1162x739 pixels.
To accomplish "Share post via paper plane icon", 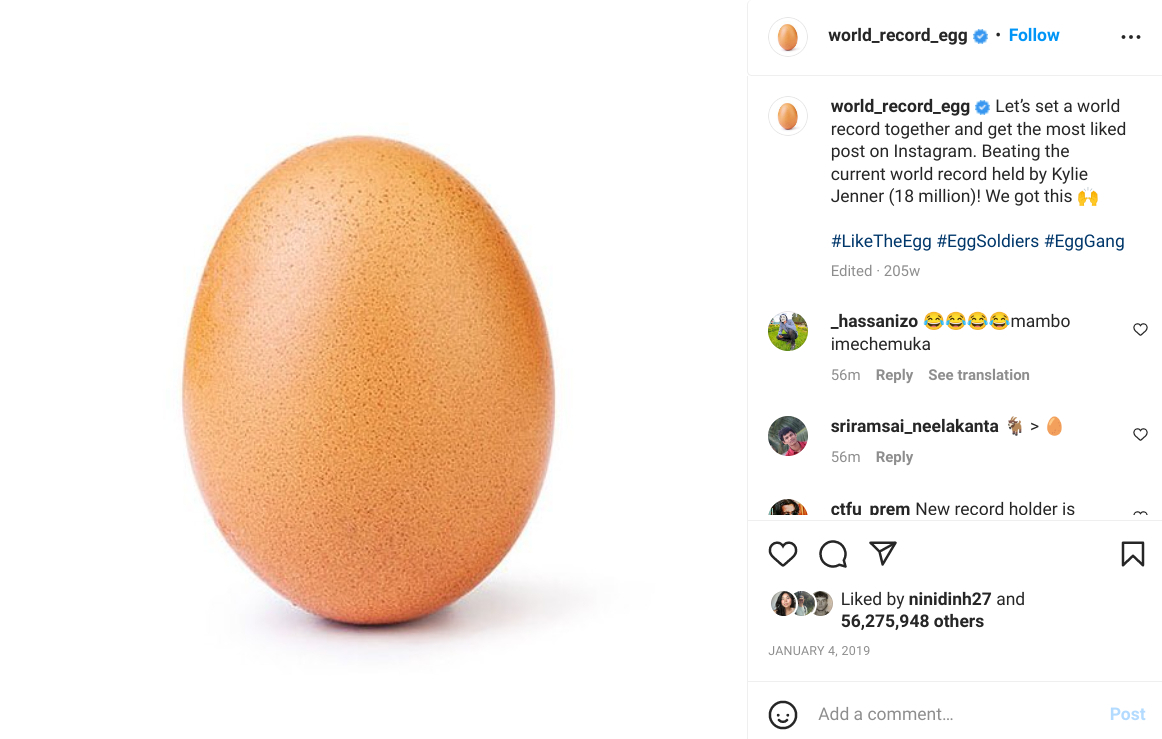I will 883,554.
